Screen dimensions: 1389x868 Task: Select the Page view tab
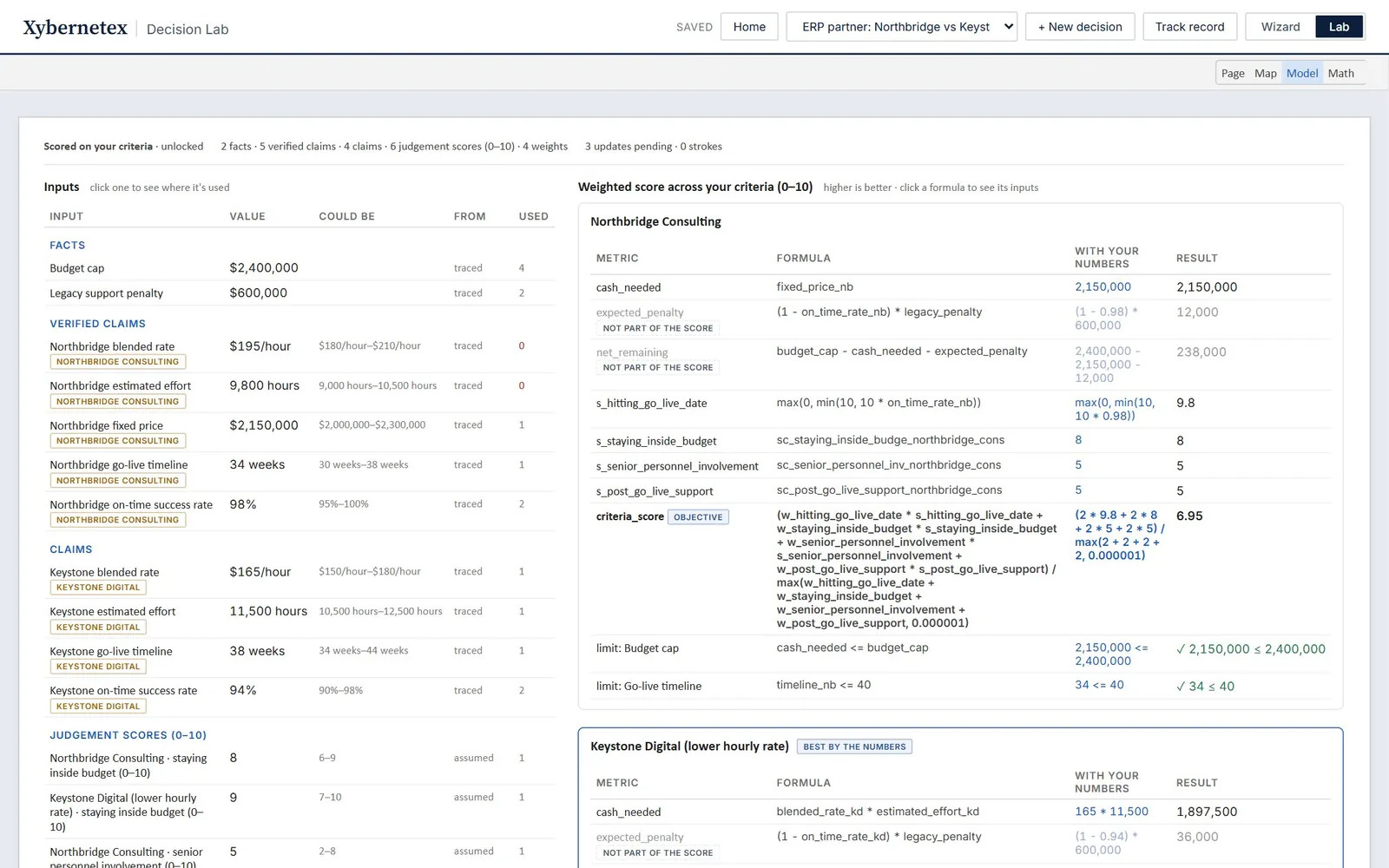[x=1233, y=73]
